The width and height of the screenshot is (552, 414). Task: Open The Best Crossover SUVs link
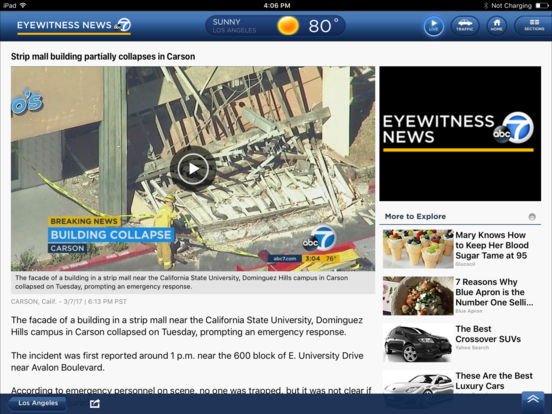click(x=488, y=334)
